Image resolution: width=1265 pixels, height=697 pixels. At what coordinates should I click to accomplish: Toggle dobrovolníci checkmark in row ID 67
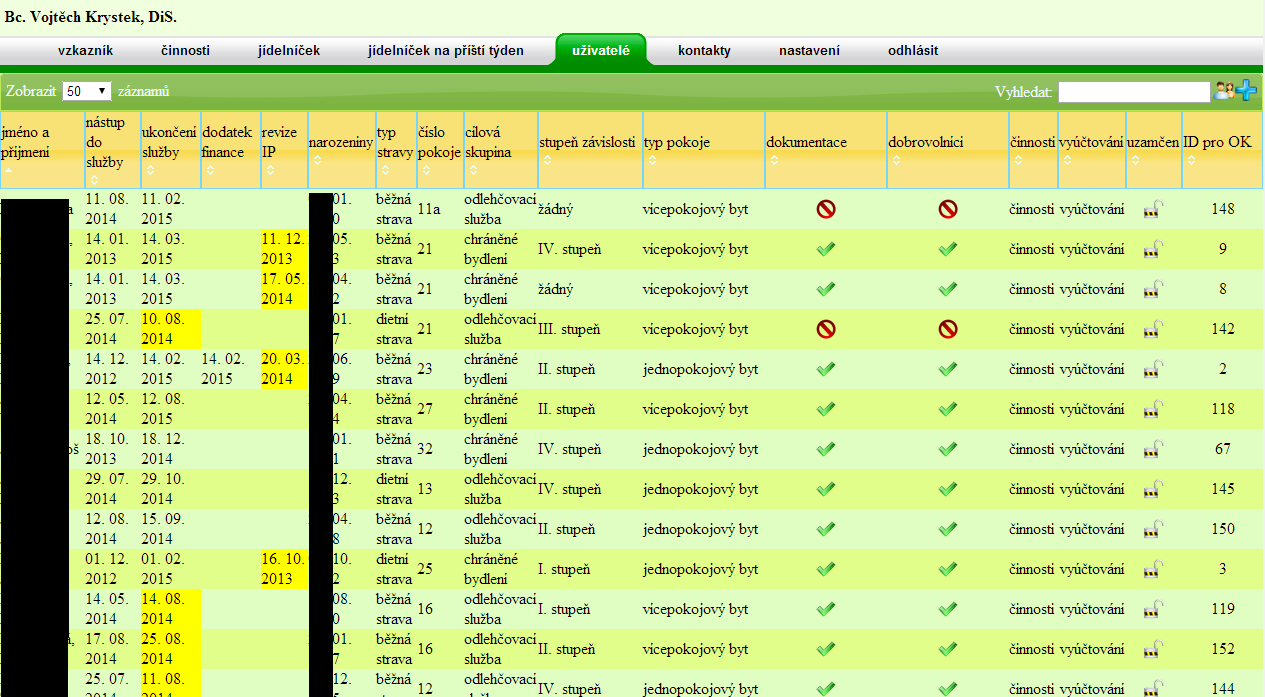[948, 449]
